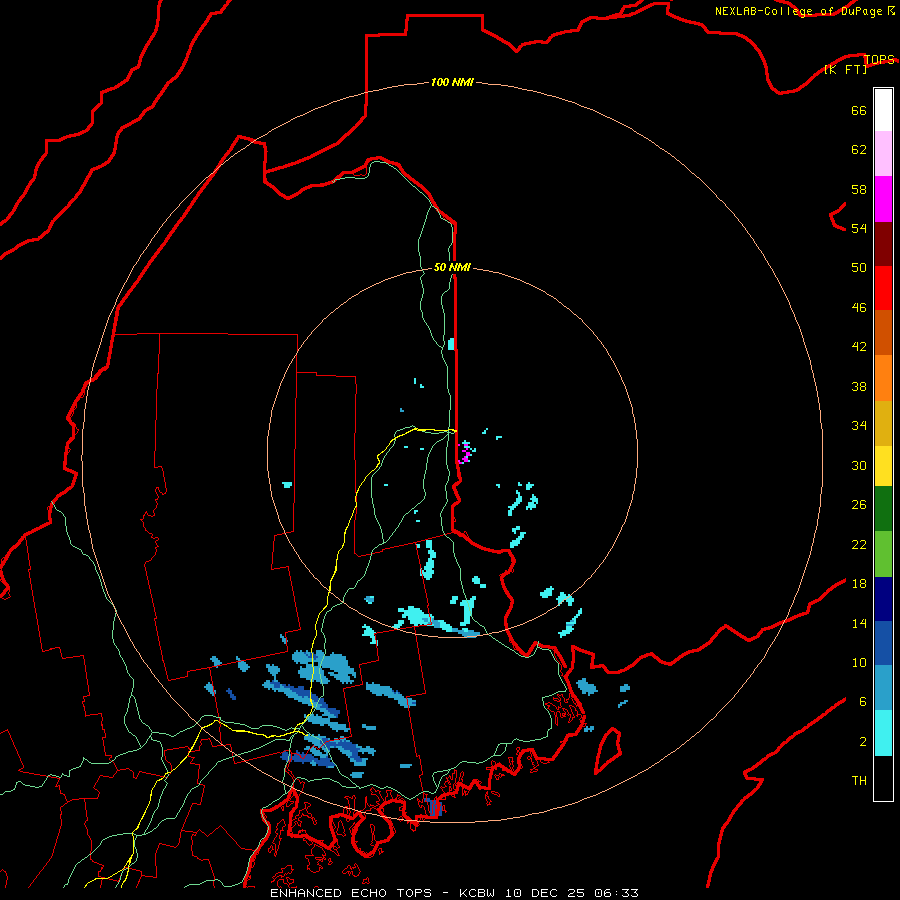Click the legend value "2"
The height and width of the screenshot is (900, 900).
click(x=863, y=742)
